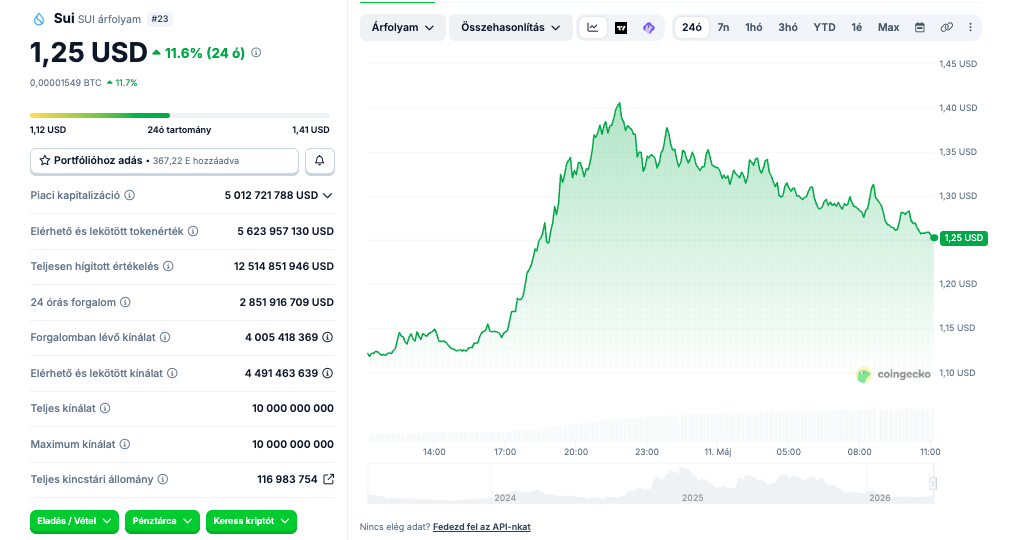Show info for Elérhető és lekötött kínálat label
The image size is (1026, 540).
point(172,373)
